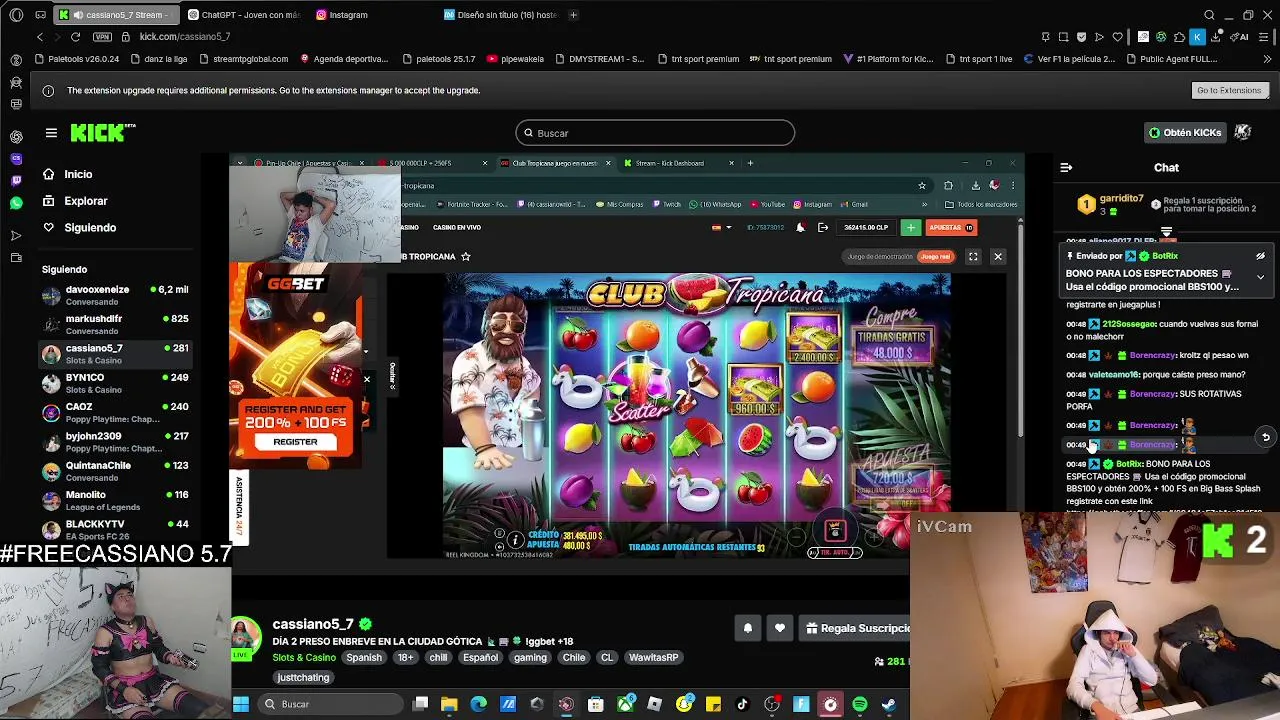Open Spotify from the taskbar

tap(859, 704)
